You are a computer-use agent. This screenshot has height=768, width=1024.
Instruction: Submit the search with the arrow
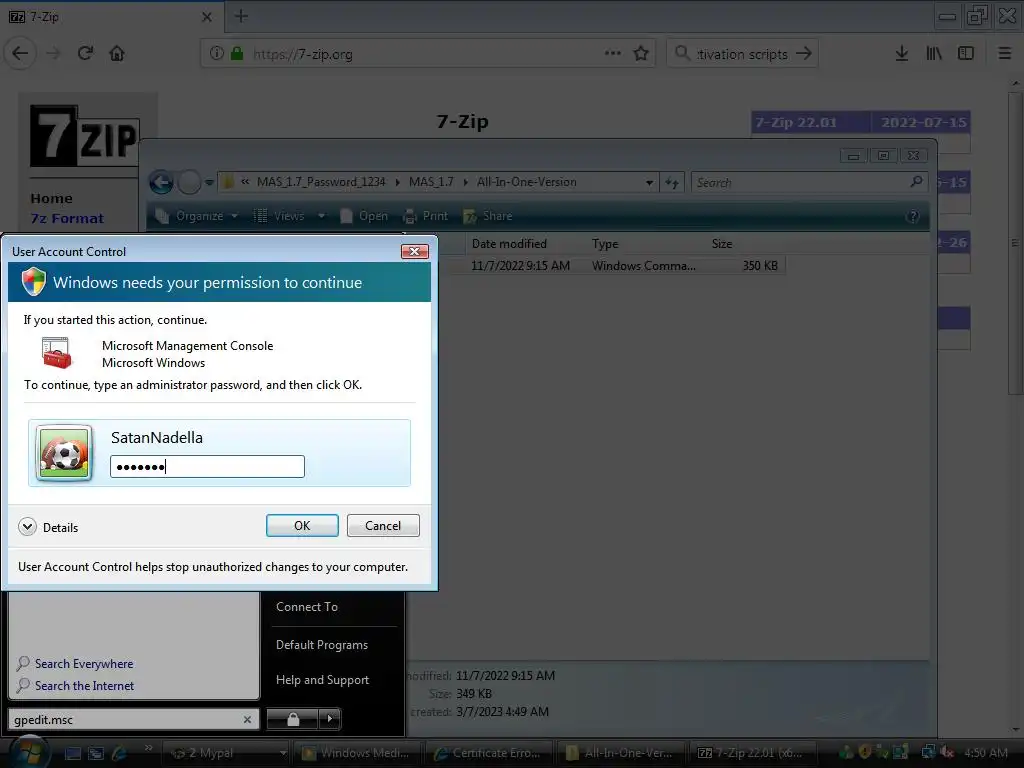804,54
